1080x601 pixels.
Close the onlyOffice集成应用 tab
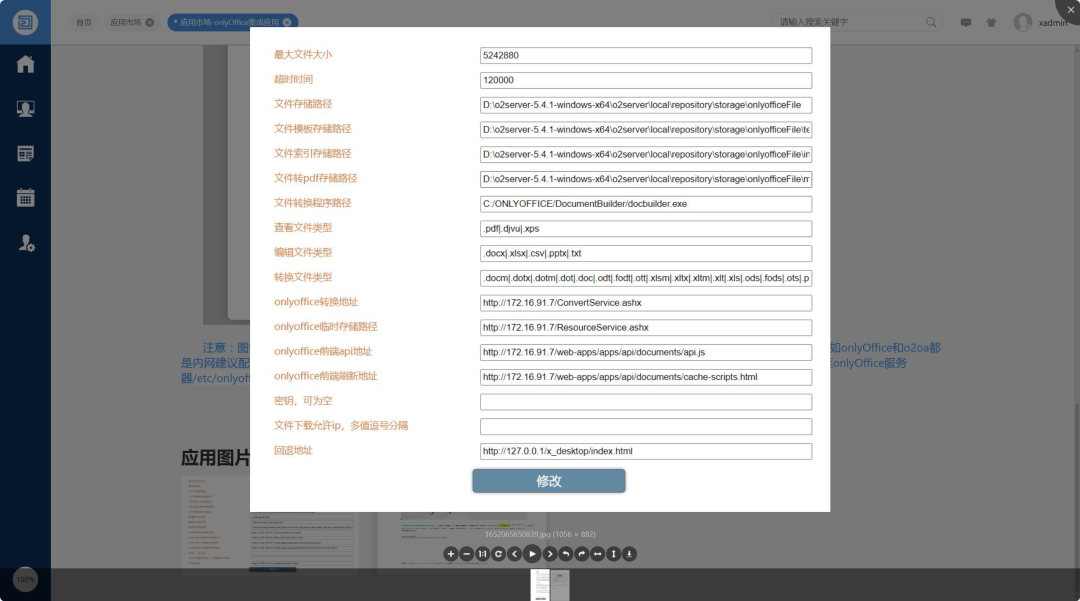[287, 22]
